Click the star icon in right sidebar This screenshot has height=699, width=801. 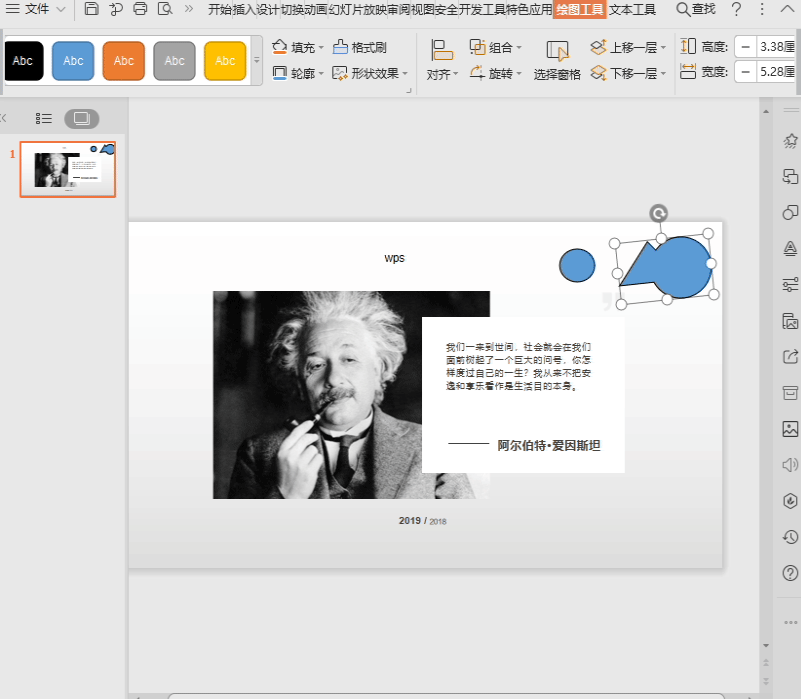pyautogui.click(x=790, y=141)
